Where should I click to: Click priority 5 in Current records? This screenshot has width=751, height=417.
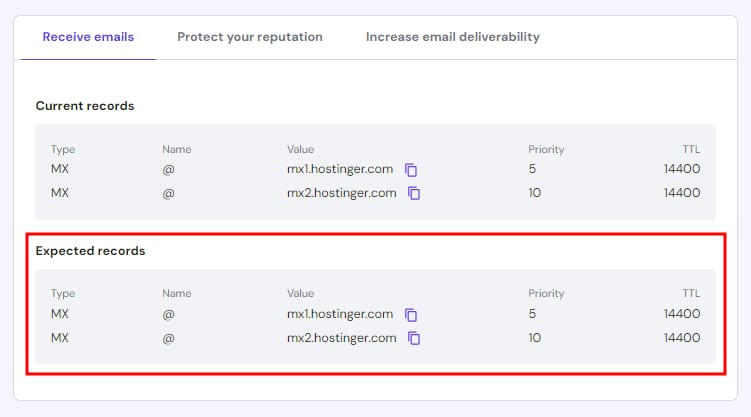coord(532,169)
